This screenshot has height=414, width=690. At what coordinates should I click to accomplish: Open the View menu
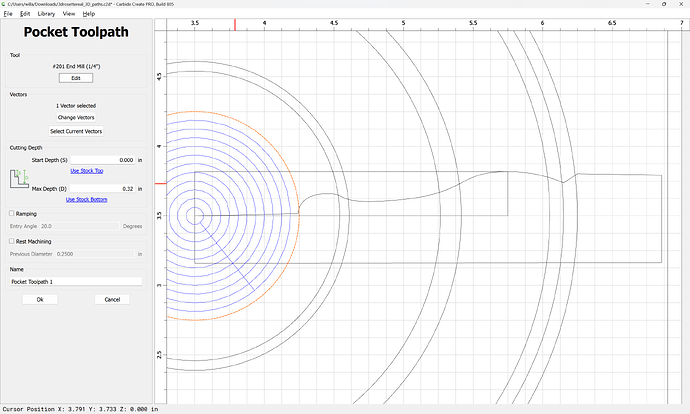tap(69, 15)
